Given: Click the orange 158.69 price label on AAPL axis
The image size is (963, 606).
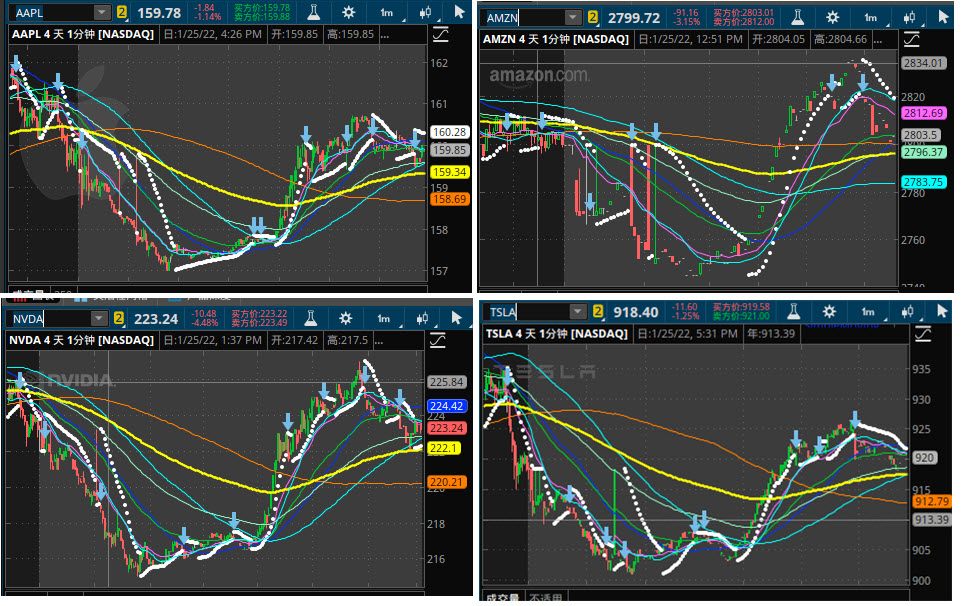Looking at the screenshot, I should coord(450,199).
